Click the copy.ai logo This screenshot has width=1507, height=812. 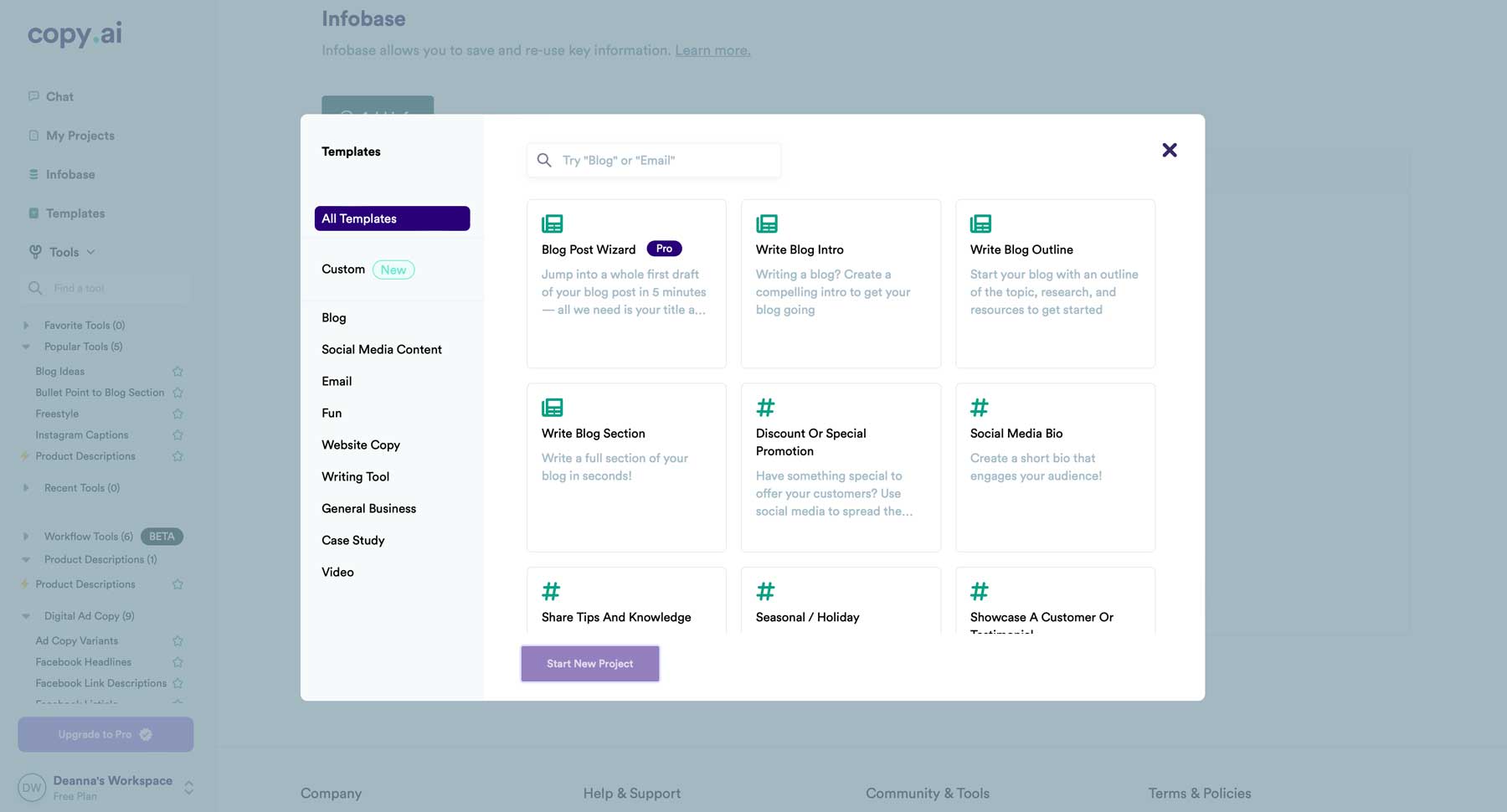coord(74,35)
